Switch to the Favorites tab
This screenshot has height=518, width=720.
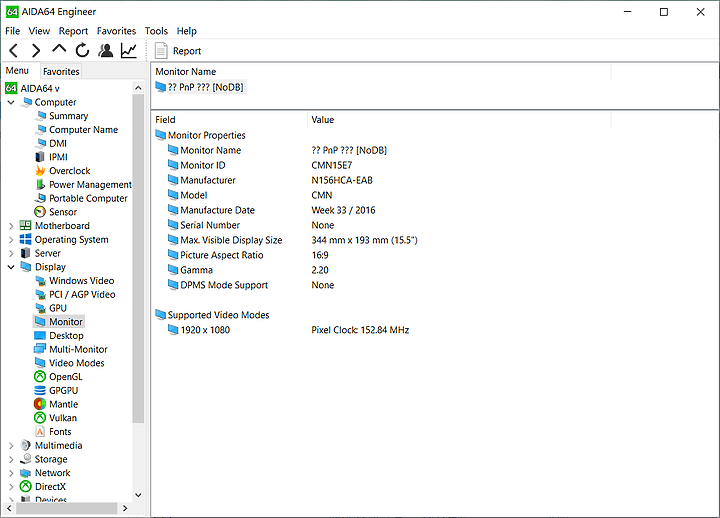pos(61,72)
